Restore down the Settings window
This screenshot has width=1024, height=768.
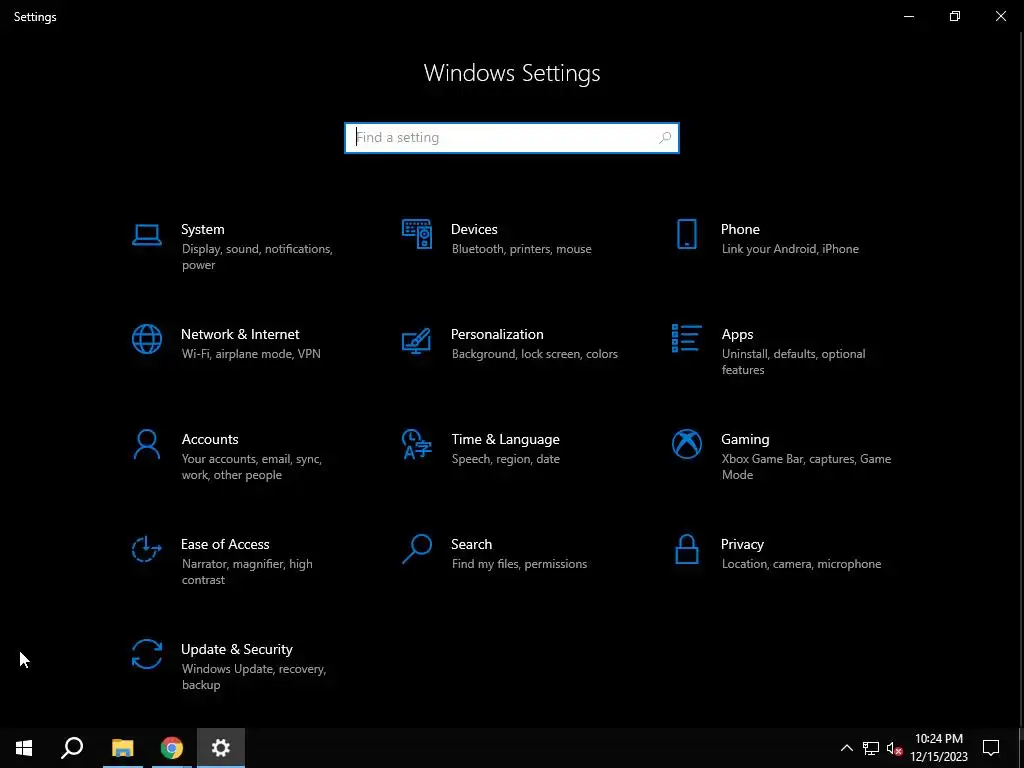955,16
